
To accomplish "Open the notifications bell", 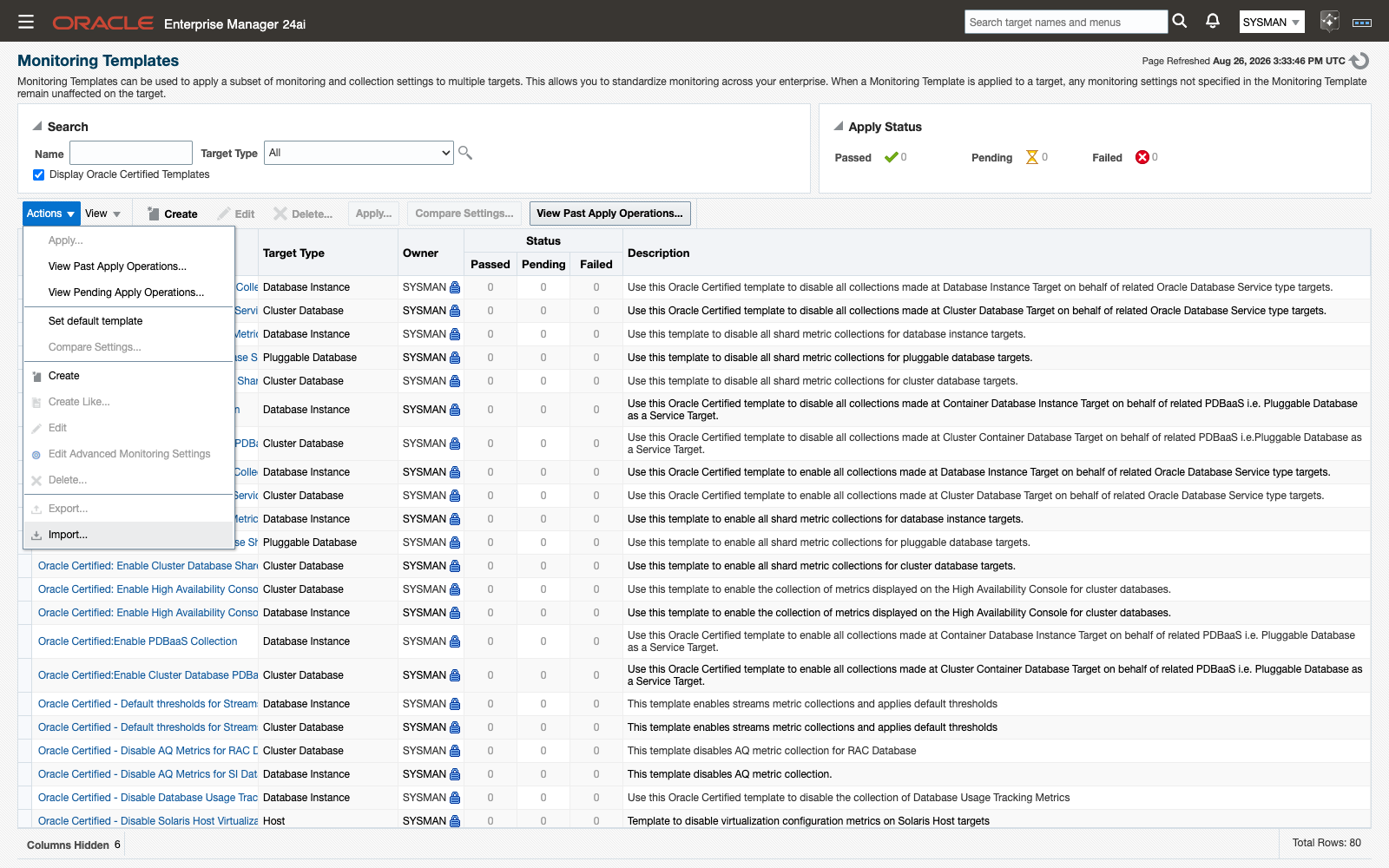I will [1213, 21].
